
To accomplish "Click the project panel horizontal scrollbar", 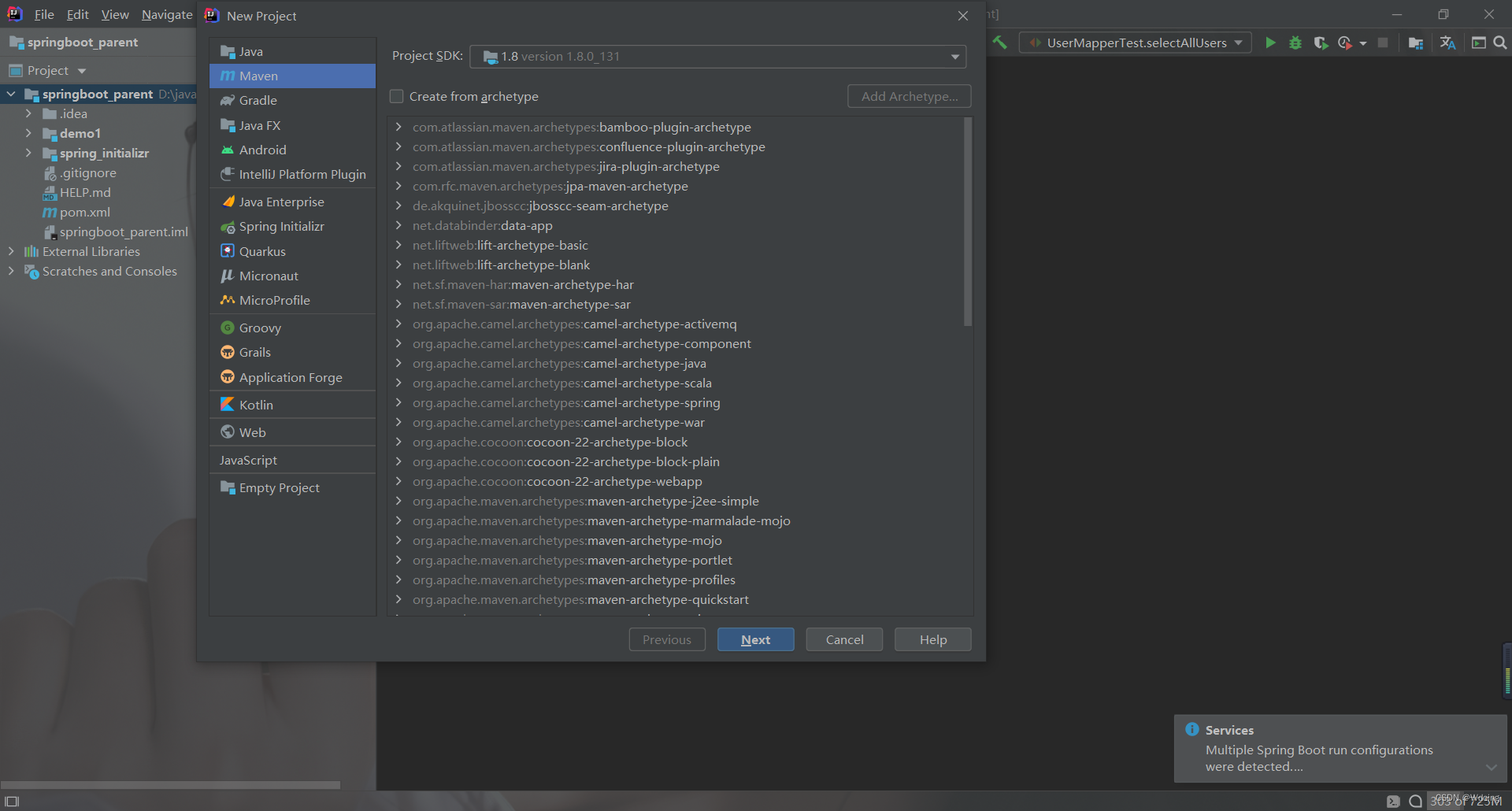I will click(171, 785).
